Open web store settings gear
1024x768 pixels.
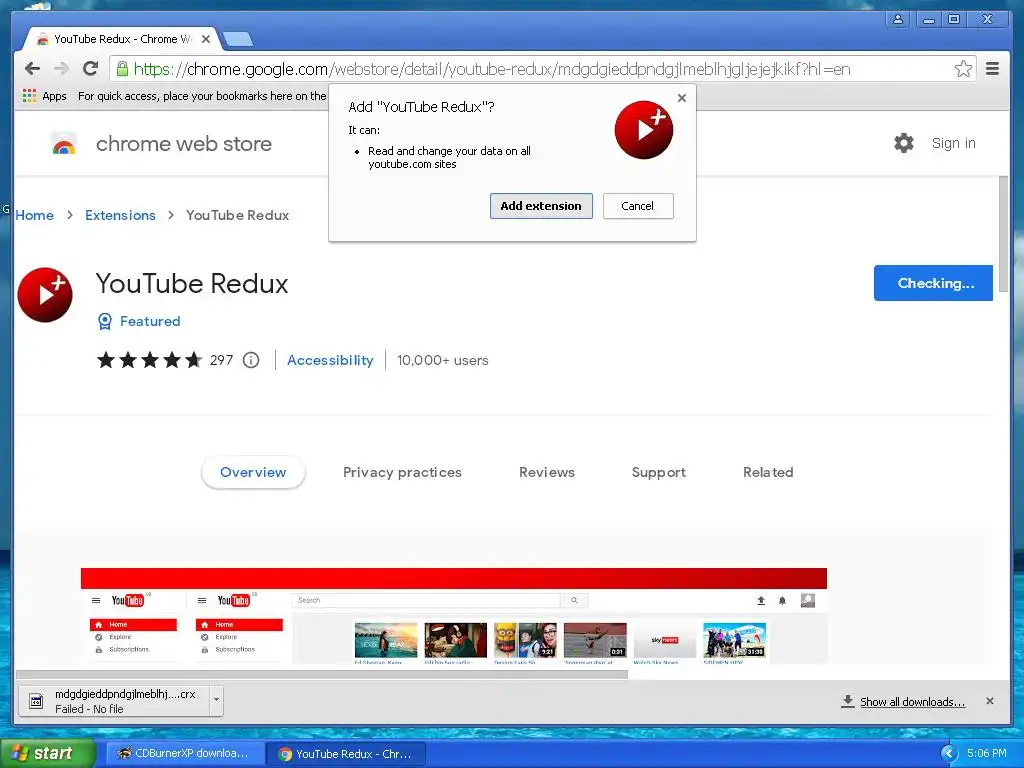(x=904, y=143)
